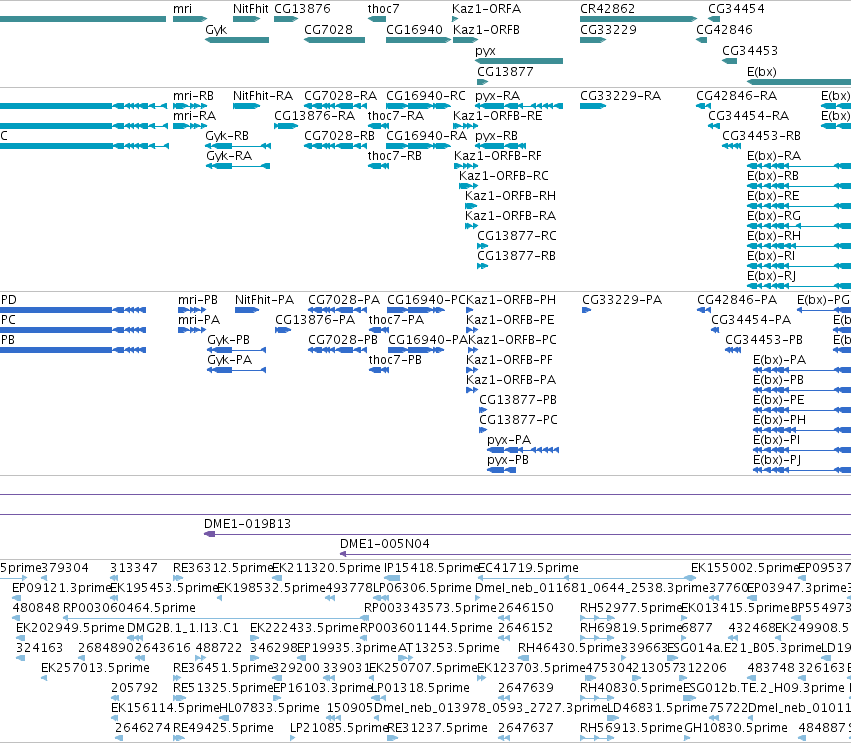Open EST RH52977.5prime
Viewport: 851px width, 743px height.
[596, 618]
